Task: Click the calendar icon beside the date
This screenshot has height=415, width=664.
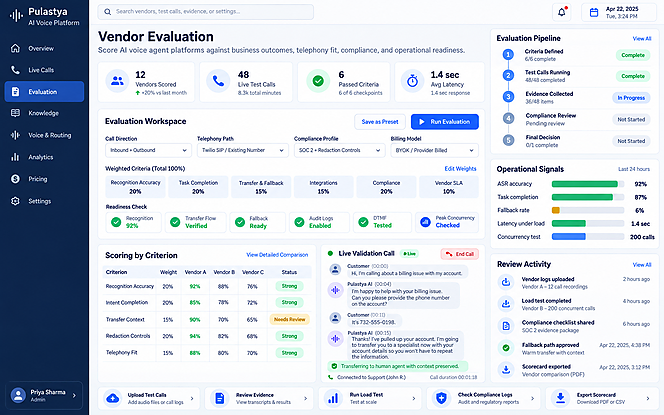Action: (594, 12)
